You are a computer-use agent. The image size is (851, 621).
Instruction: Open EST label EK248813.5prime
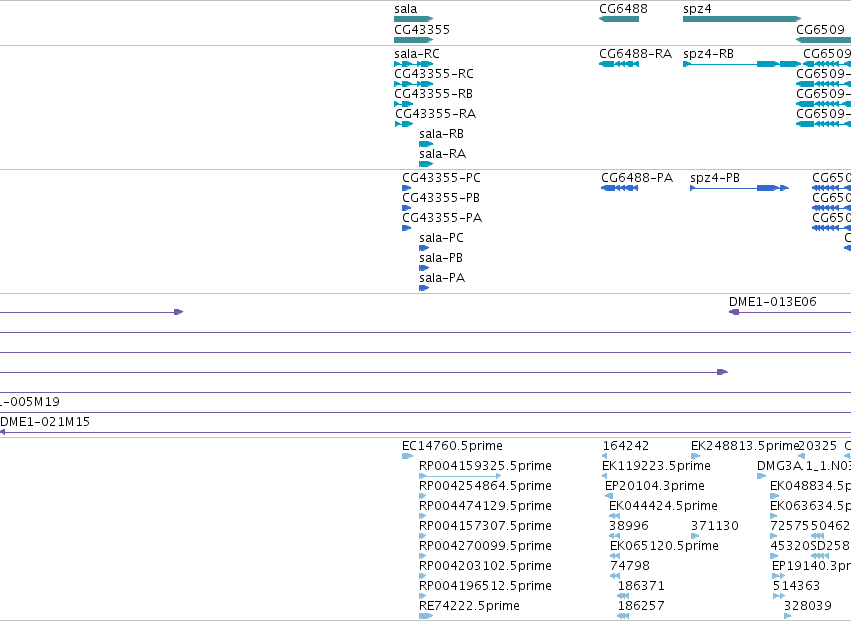pyautogui.click(x=745, y=446)
